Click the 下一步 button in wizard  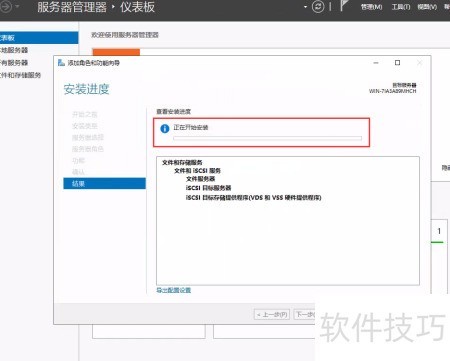(305, 314)
